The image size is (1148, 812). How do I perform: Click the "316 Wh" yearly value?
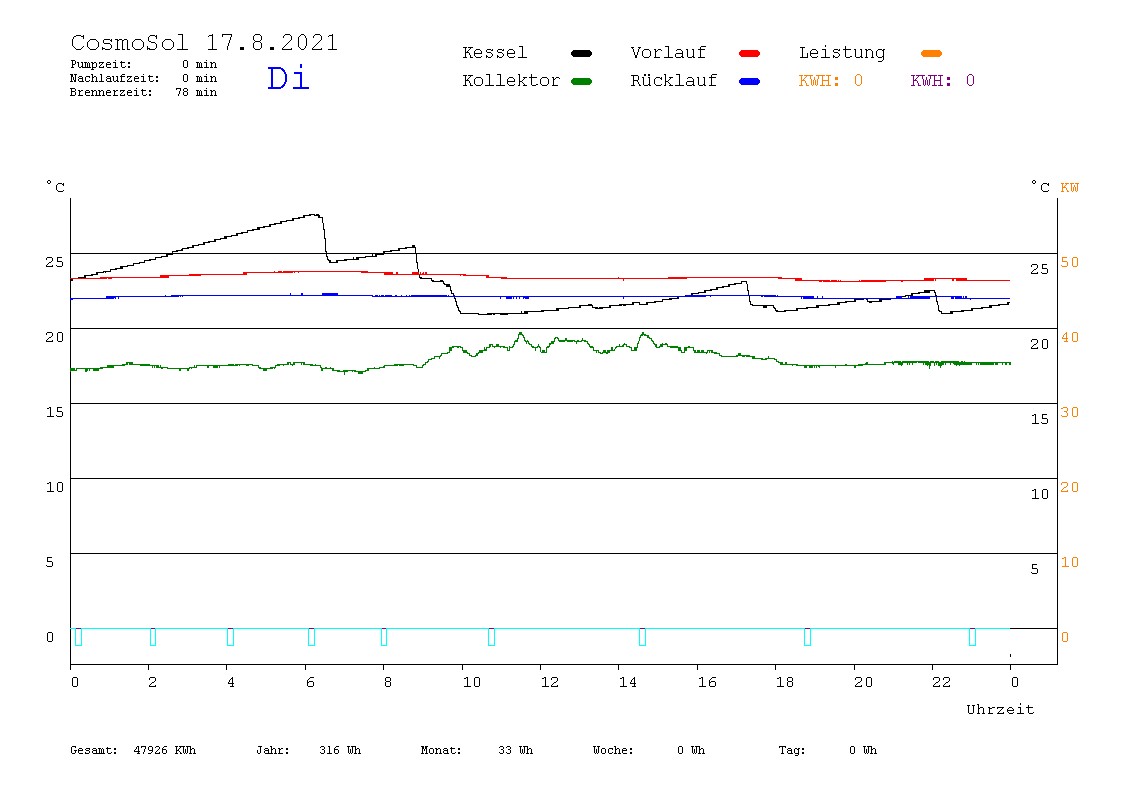pos(340,750)
